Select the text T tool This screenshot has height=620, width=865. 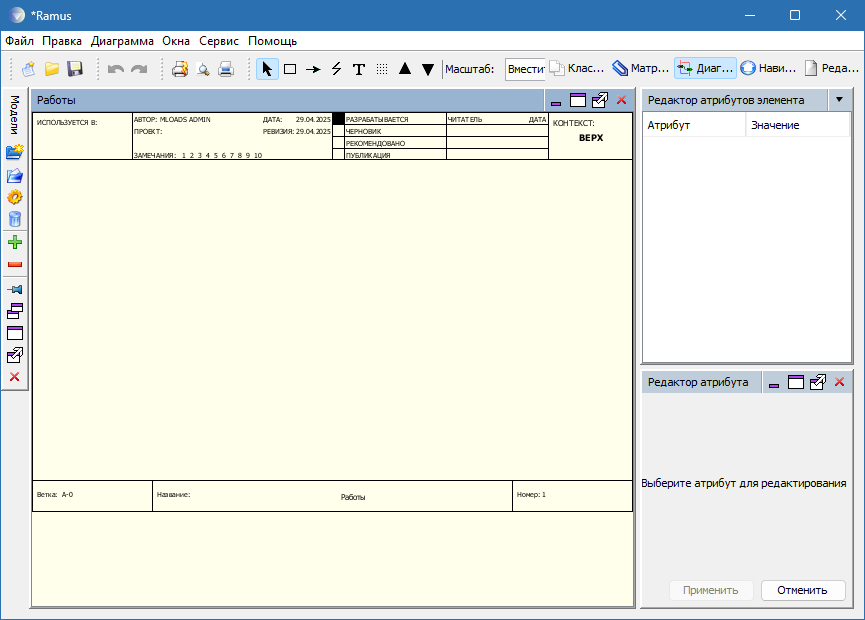359,69
